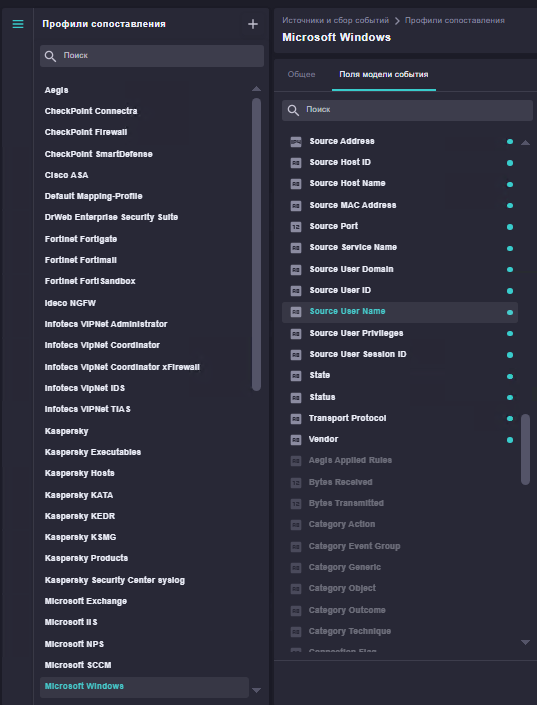Open the hamburger navigation menu
This screenshot has height=705, width=537.
[18, 24]
